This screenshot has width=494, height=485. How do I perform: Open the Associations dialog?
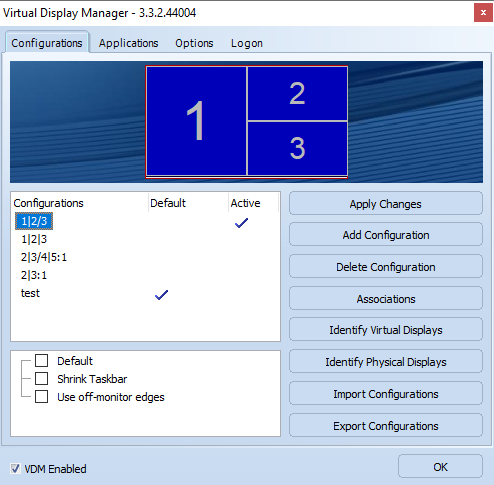[386, 299]
